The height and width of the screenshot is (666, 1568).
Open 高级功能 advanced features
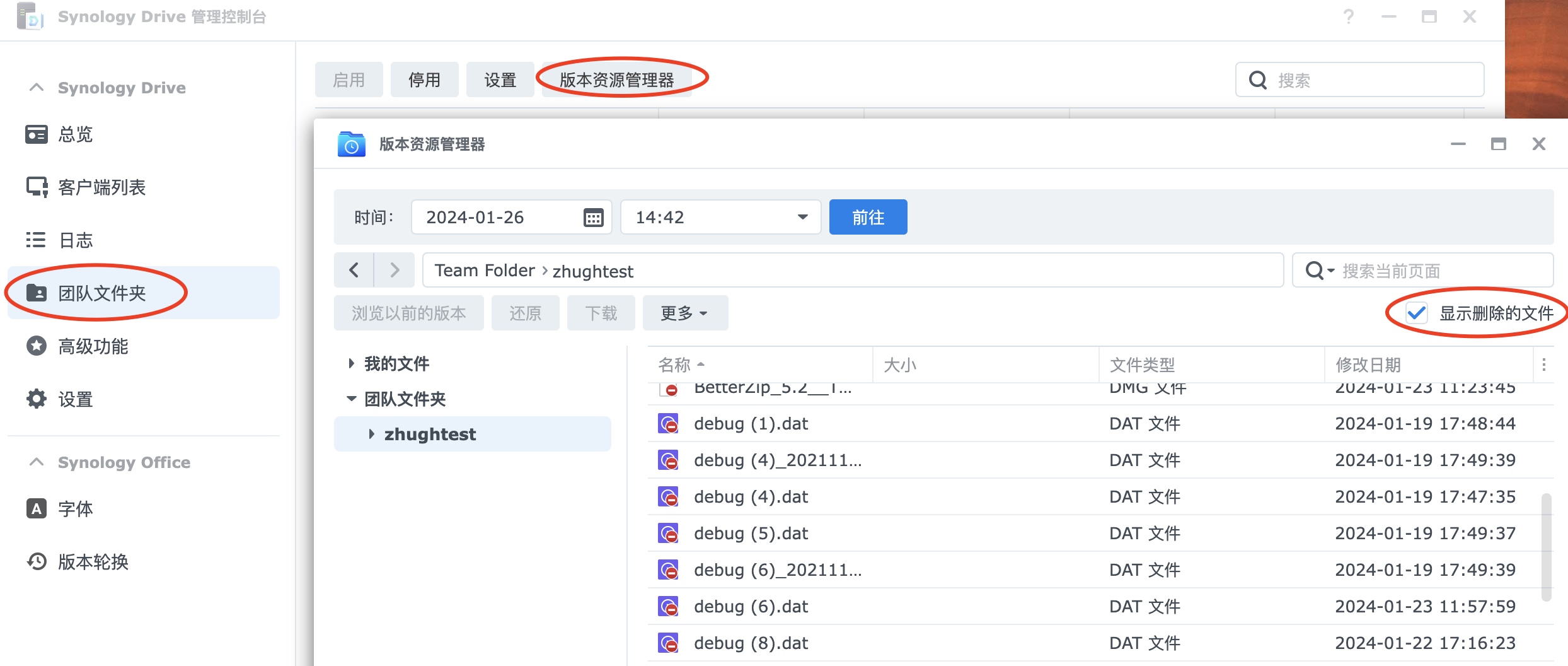coord(144,346)
